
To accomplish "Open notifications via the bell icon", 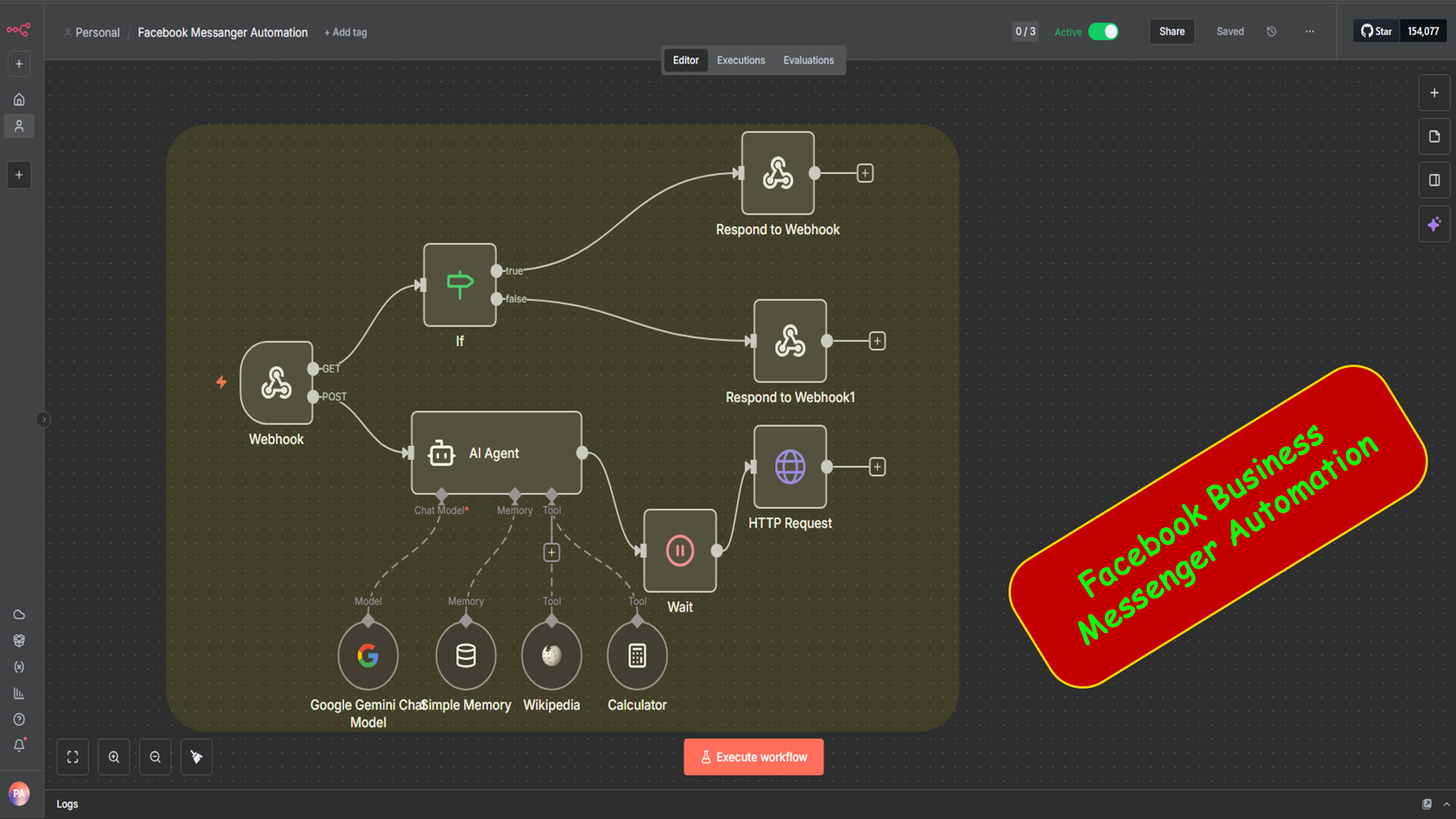I will [20, 745].
